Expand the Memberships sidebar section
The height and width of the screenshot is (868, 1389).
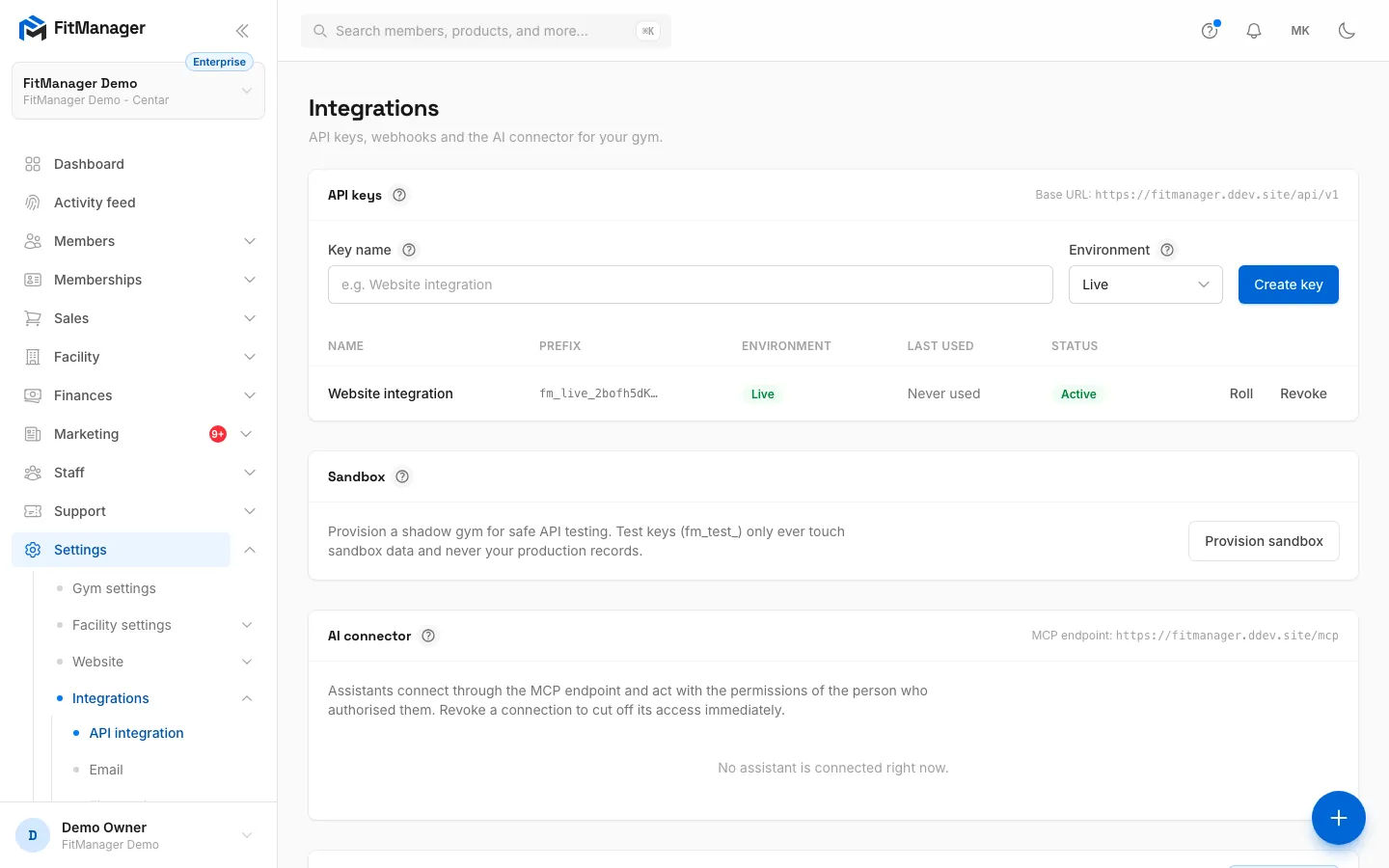250,280
